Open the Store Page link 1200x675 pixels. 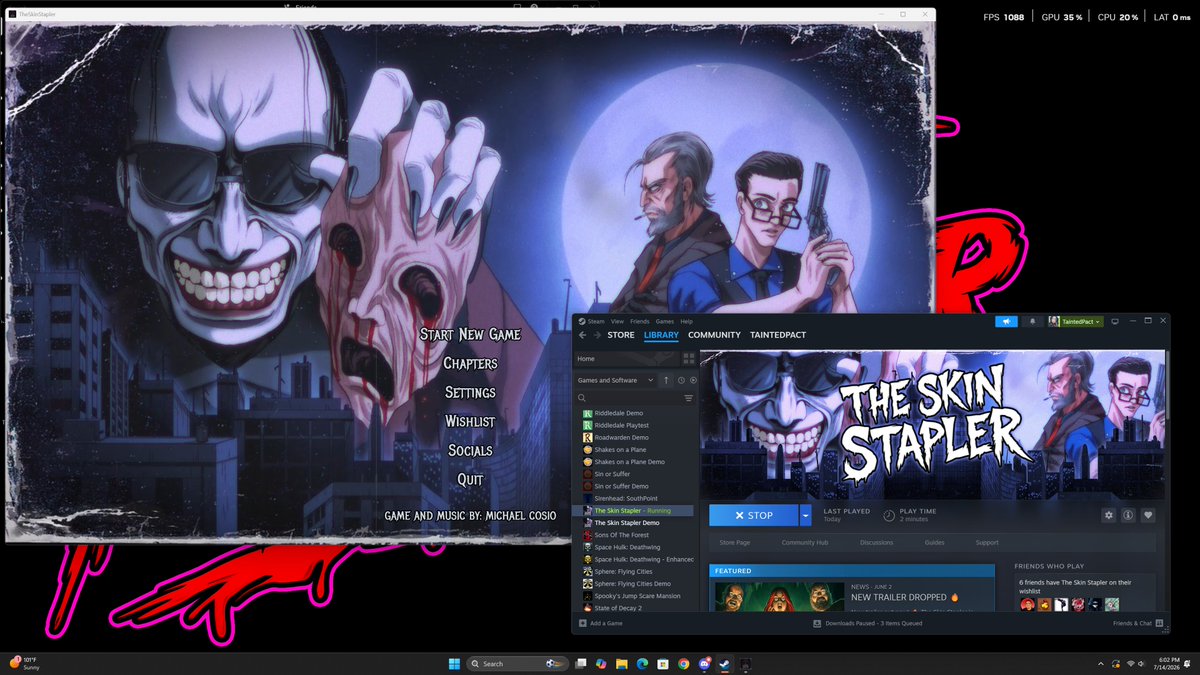pyautogui.click(x=735, y=543)
